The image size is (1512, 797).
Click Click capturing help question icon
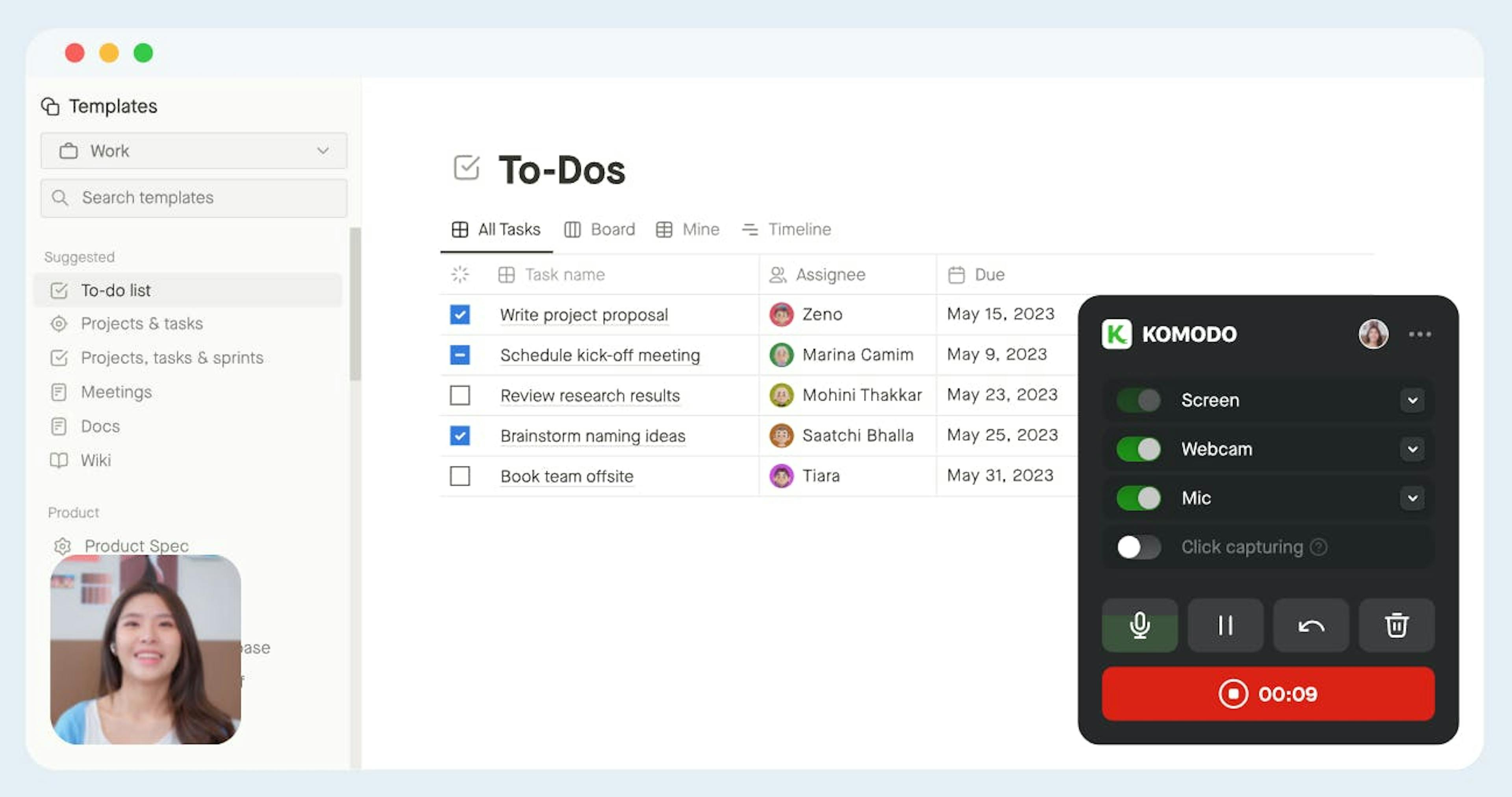1318,547
